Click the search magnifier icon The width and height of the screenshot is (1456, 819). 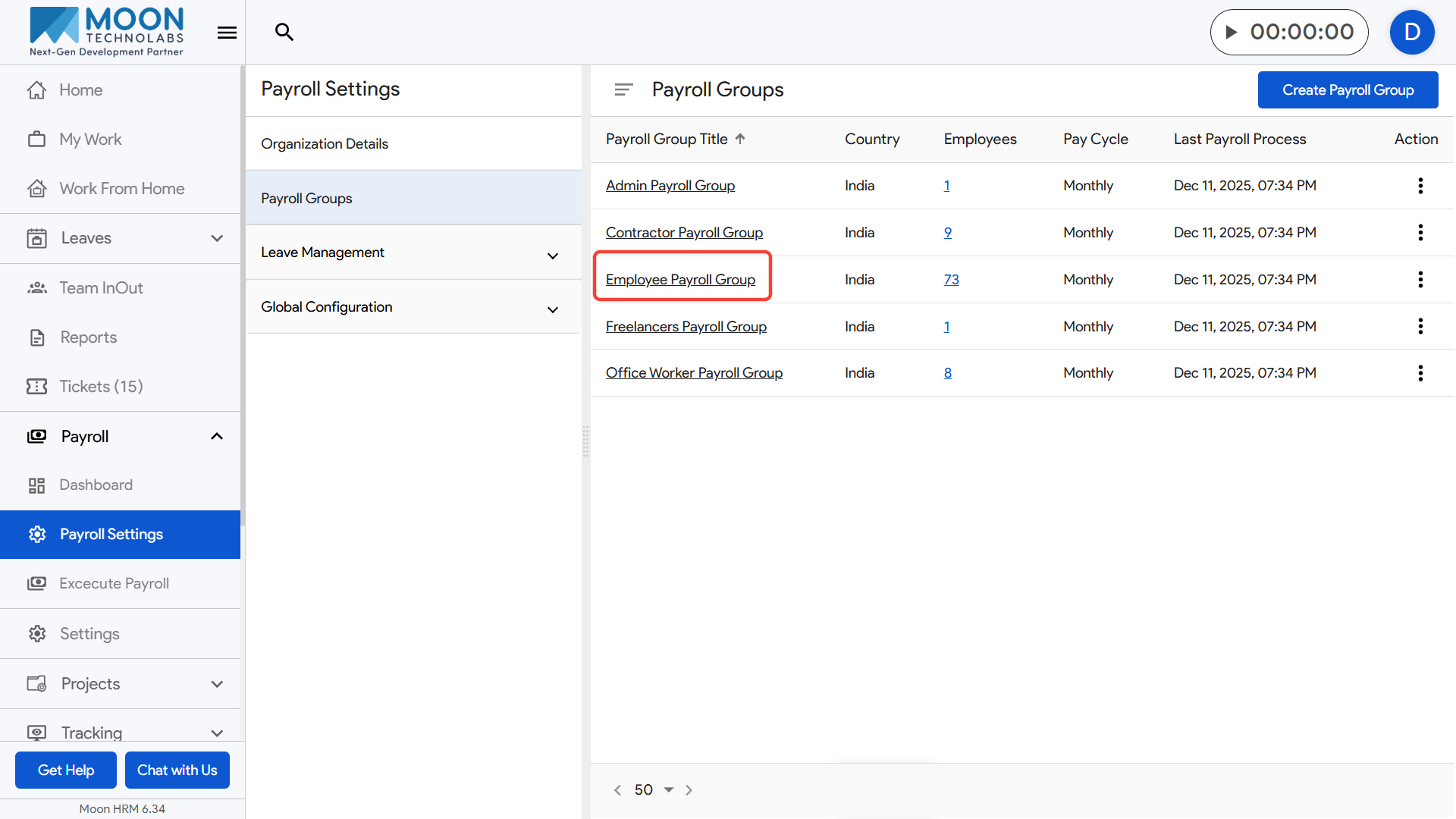coord(284,32)
